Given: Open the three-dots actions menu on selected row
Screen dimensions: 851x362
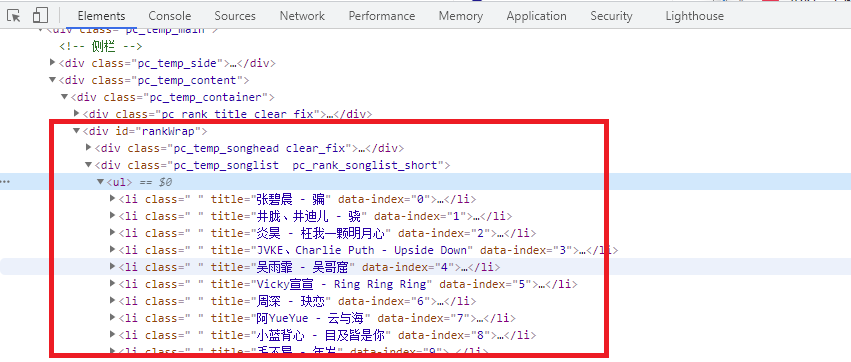Looking at the screenshot, I should tap(6, 182).
